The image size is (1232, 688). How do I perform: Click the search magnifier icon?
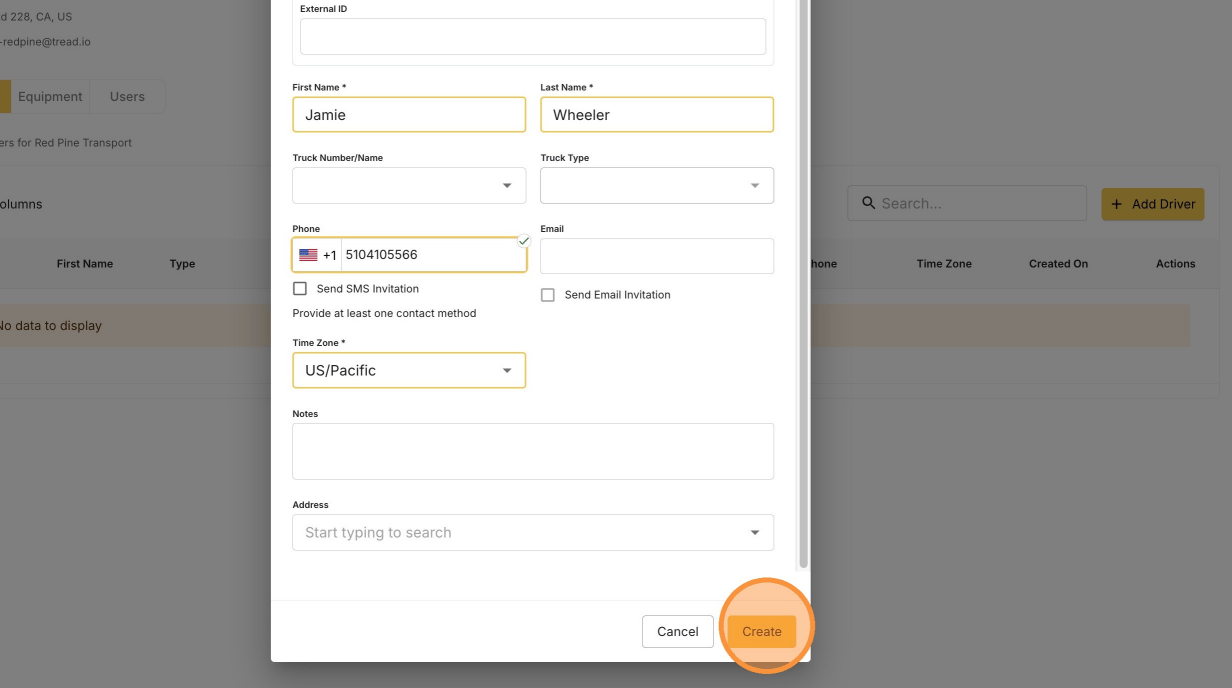[x=868, y=203]
